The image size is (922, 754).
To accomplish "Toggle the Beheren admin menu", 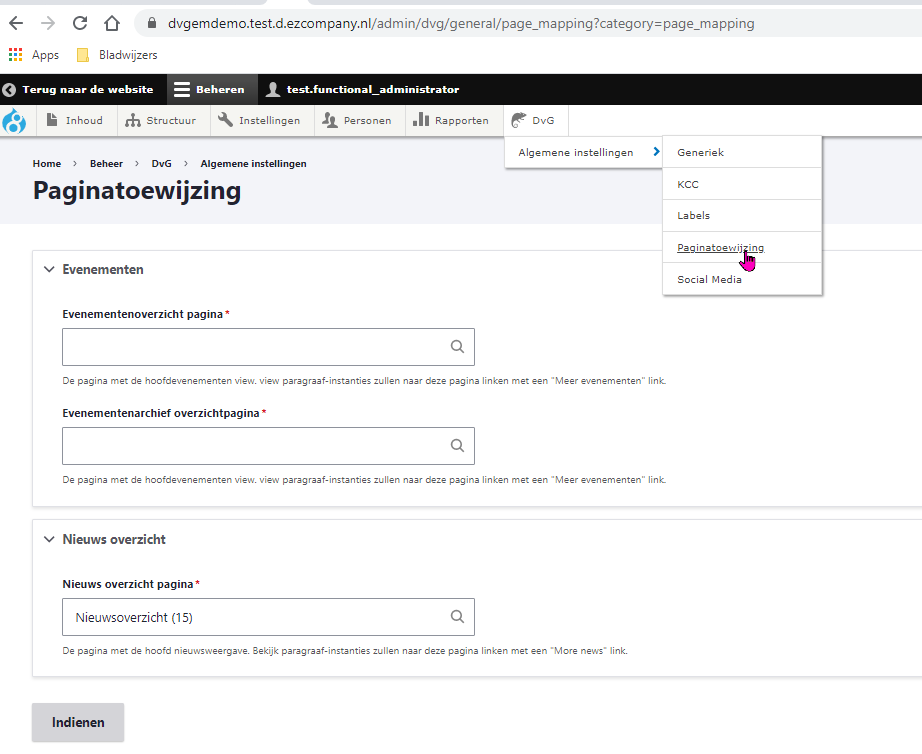I will tap(208, 89).
